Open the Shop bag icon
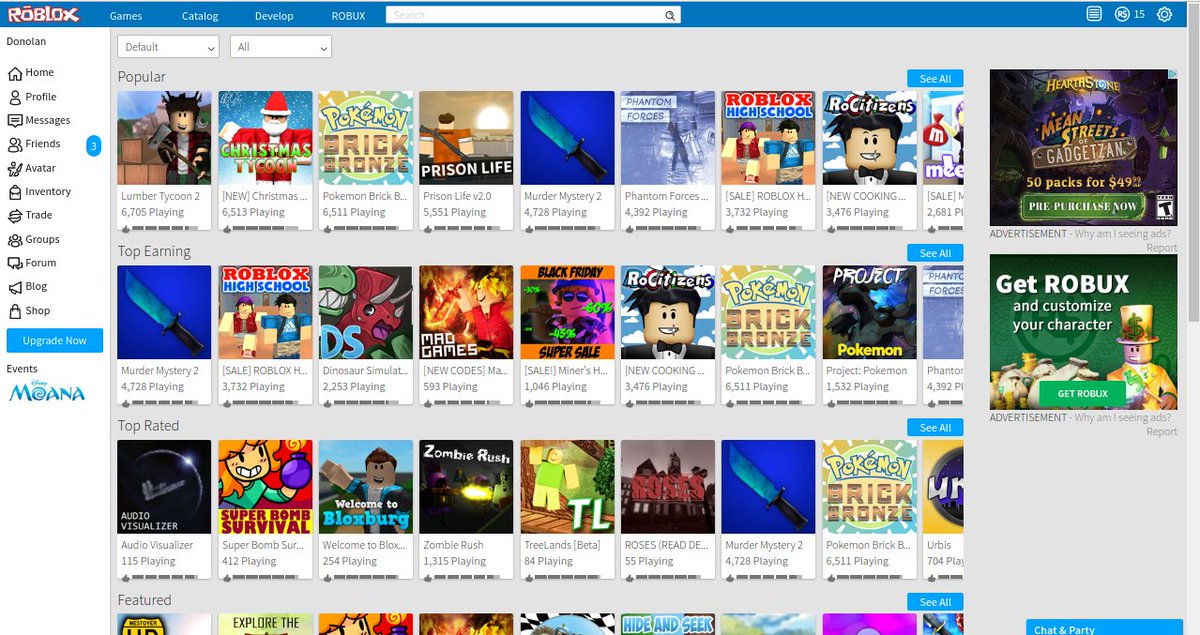 pos(15,311)
